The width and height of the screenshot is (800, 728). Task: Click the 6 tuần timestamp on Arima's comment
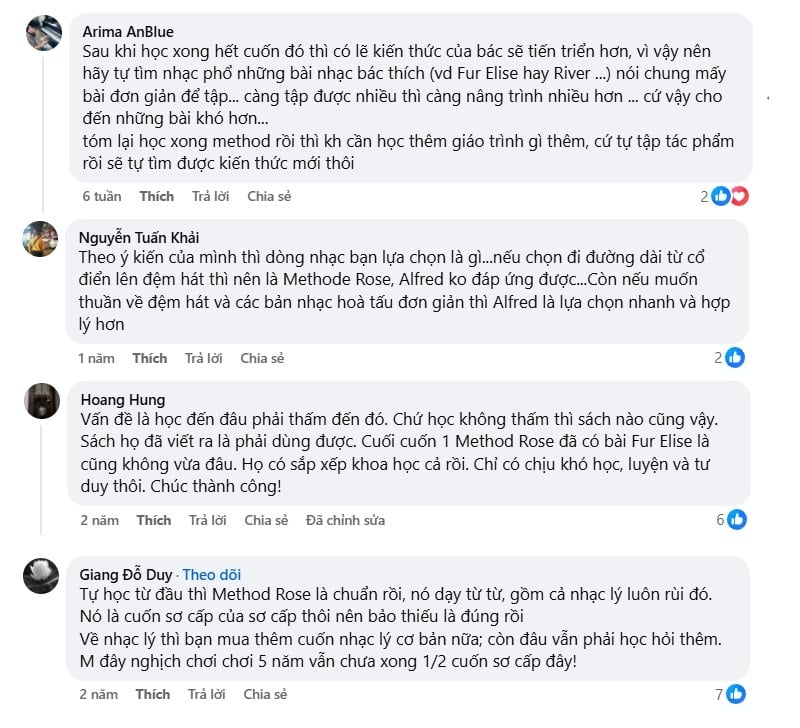[101, 196]
